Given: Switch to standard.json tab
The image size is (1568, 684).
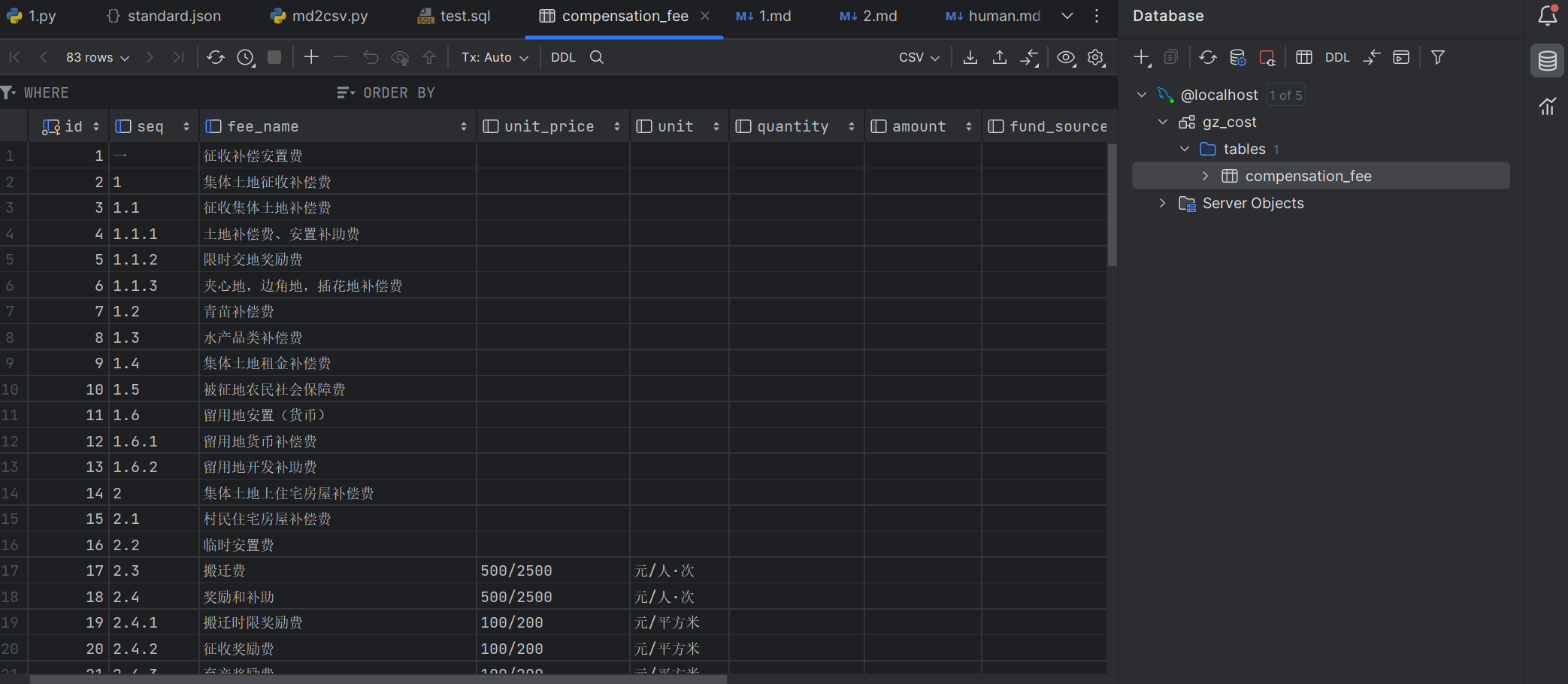Looking at the screenshot, I should point(164,16).
